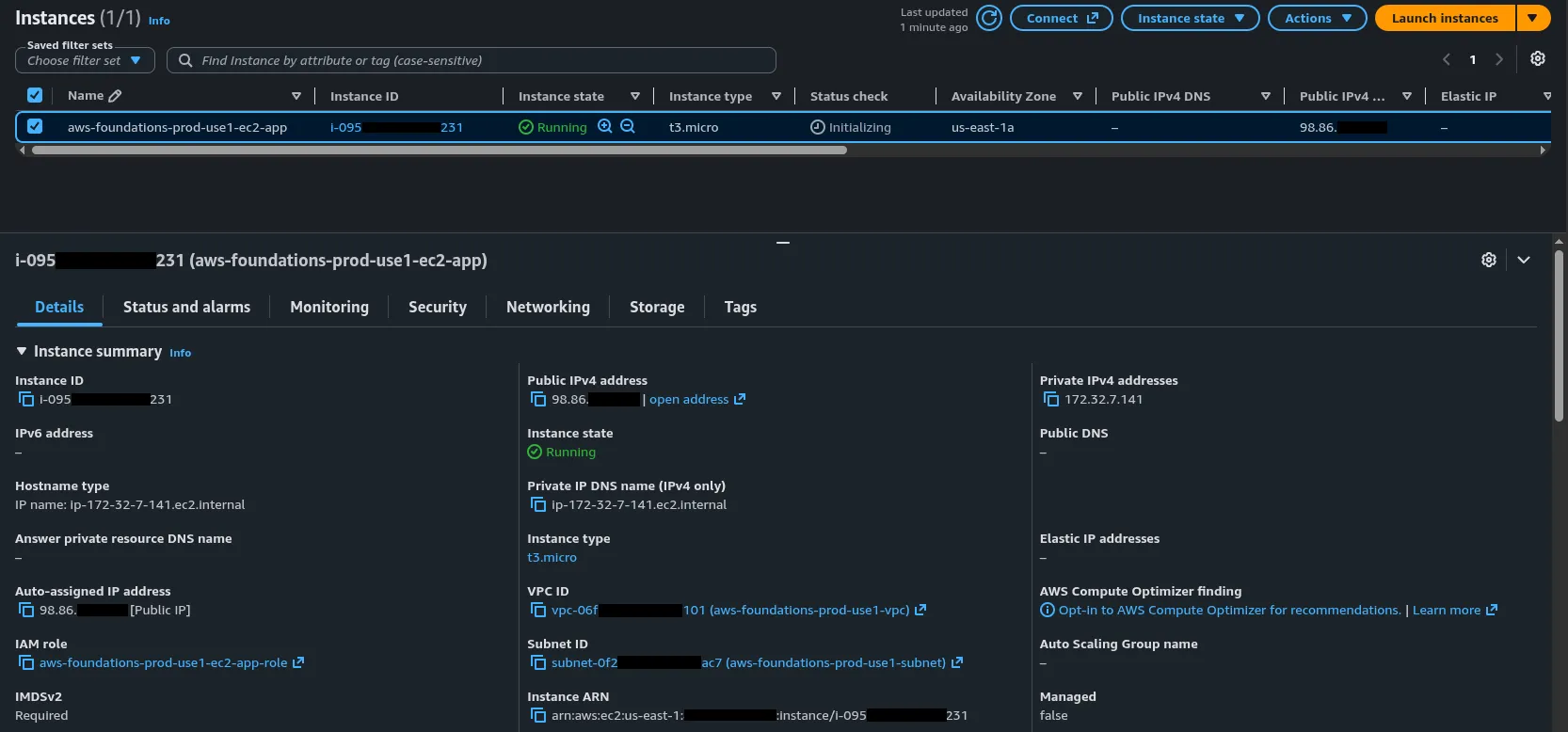This screenshot has height=732, width=1568.
Task: Sort by Instance type column
Action: pos(776,96)
